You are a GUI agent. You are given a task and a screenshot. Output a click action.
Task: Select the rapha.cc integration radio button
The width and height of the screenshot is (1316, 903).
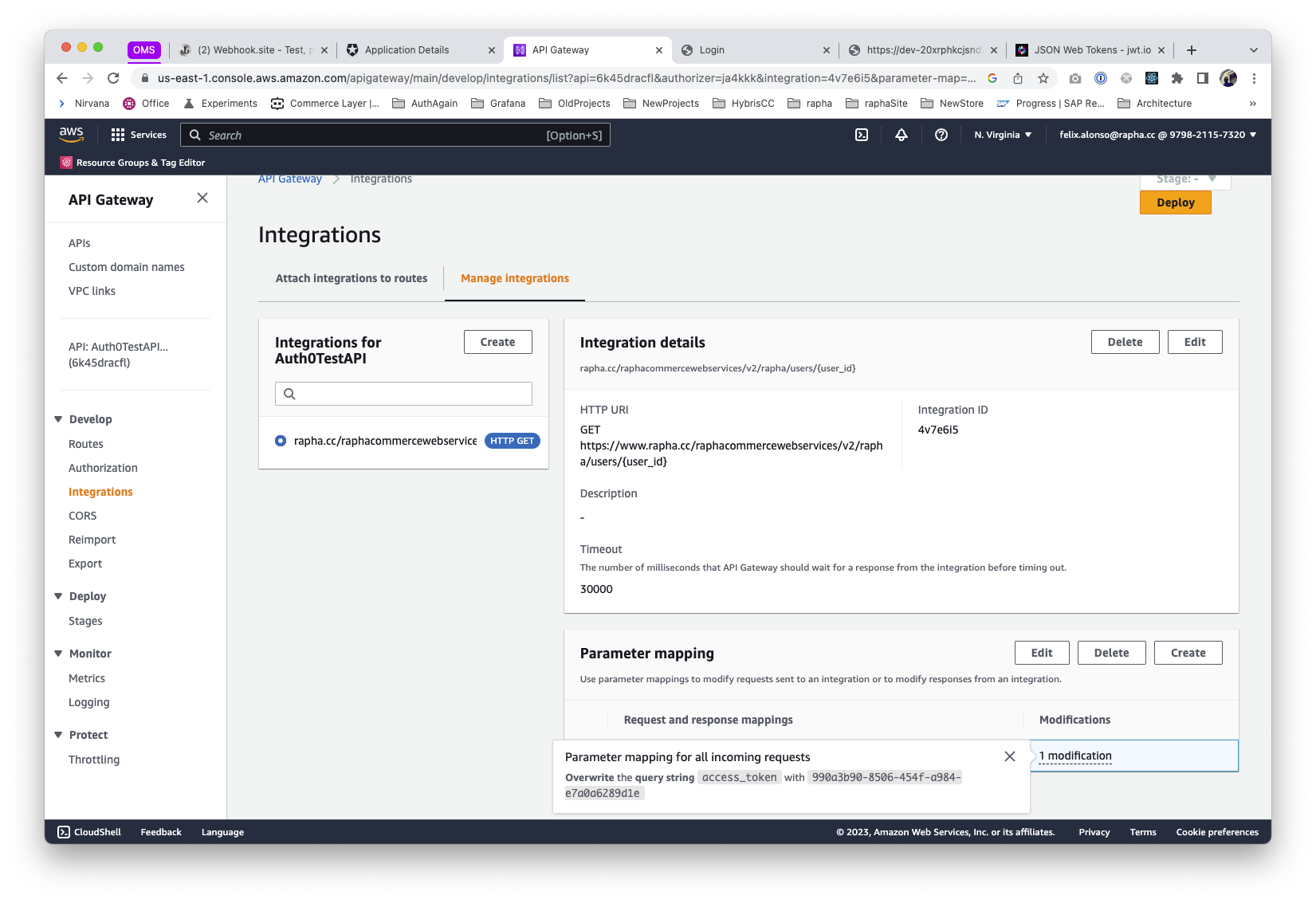(281, 441)
